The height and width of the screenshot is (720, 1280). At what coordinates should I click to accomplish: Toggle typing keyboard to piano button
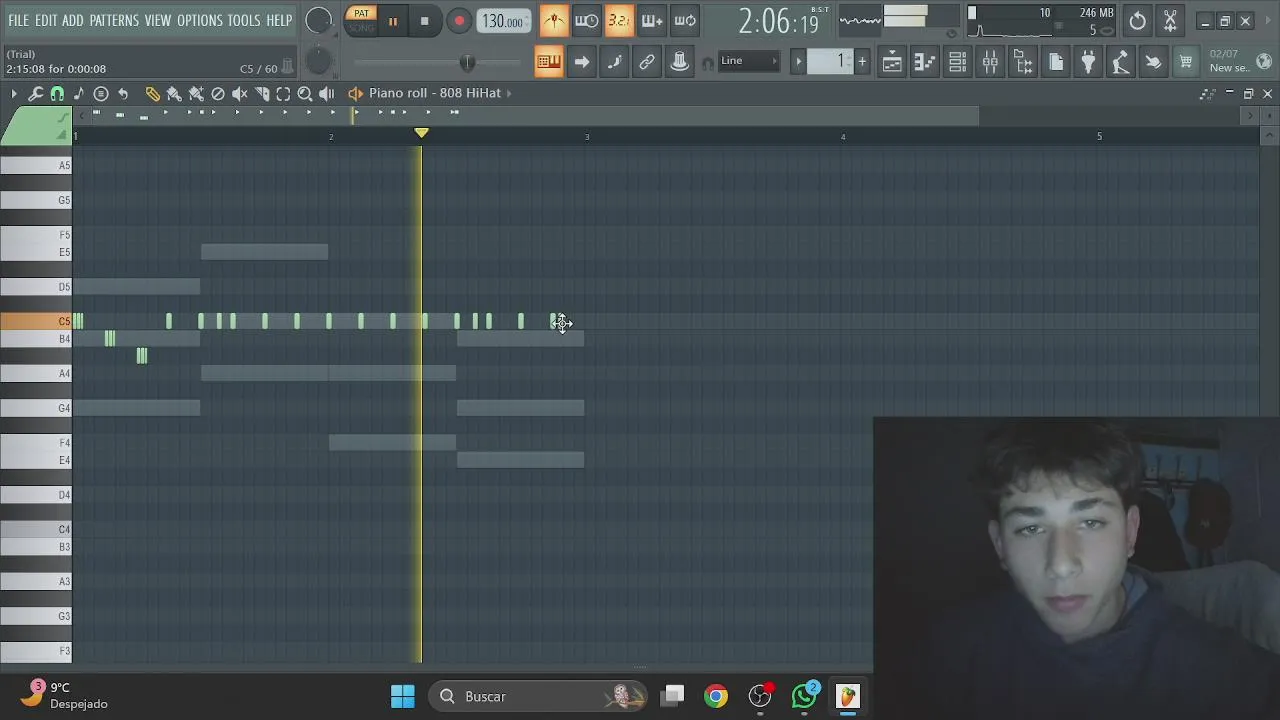pyautogui.click(x=549, y=62)
